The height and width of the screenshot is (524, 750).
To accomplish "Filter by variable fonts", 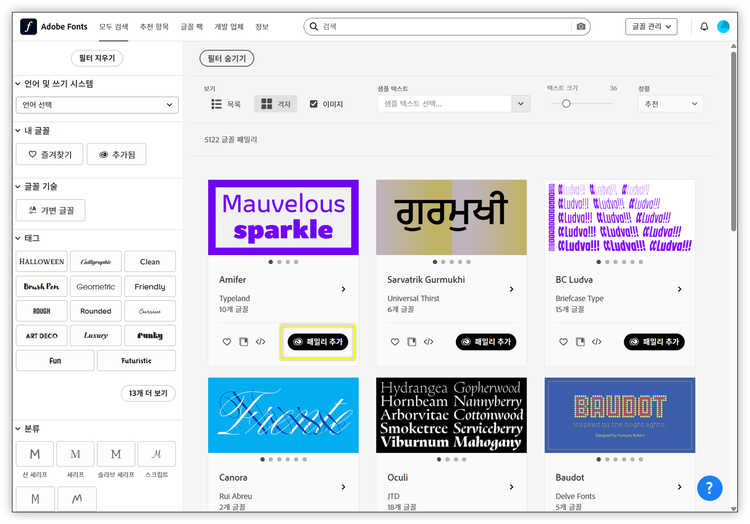I will [51, 210].
